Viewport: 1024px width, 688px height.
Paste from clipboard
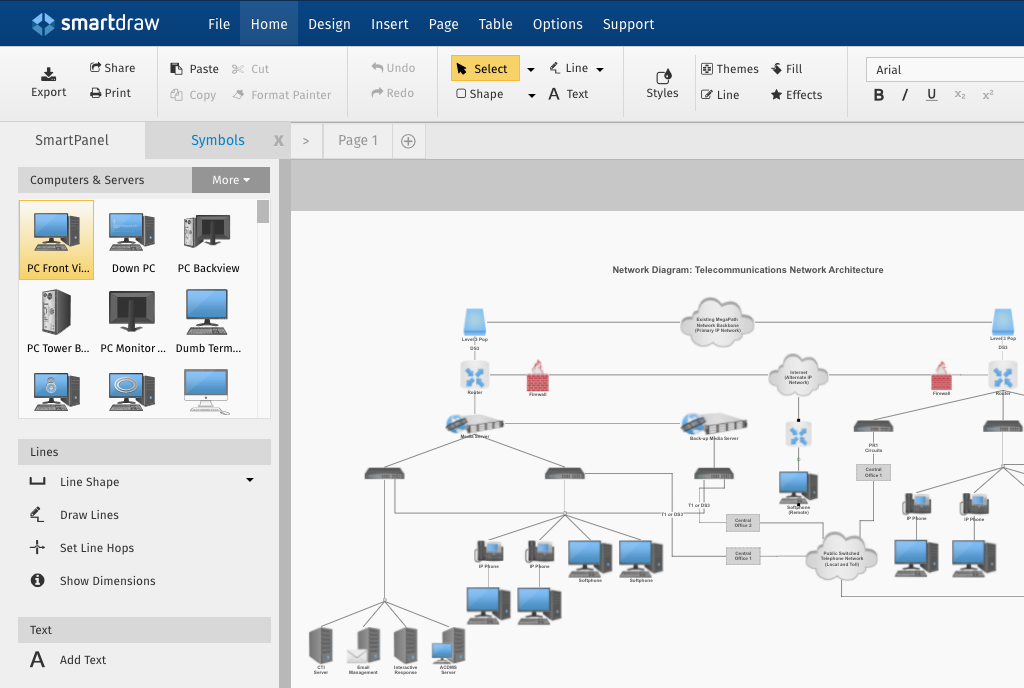(194, 69)
